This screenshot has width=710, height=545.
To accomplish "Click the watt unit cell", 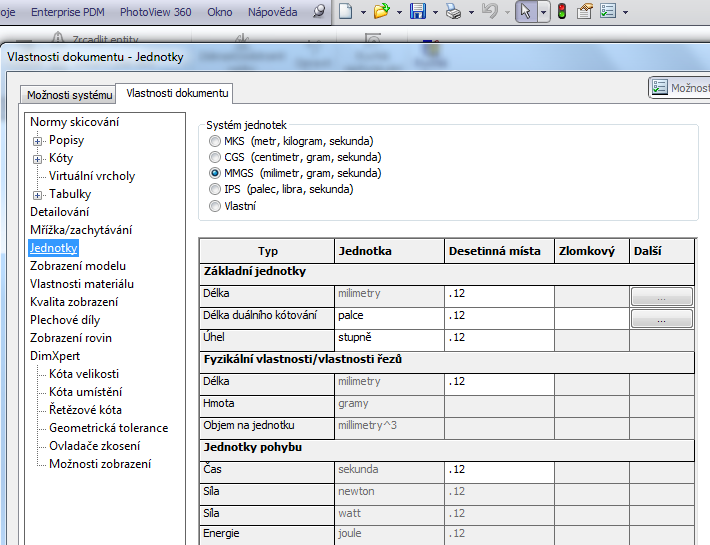I will (x=389, y=516).
